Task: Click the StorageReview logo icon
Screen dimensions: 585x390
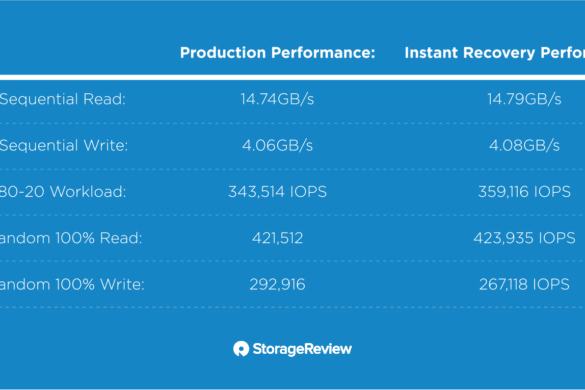Action: point(241,349)
